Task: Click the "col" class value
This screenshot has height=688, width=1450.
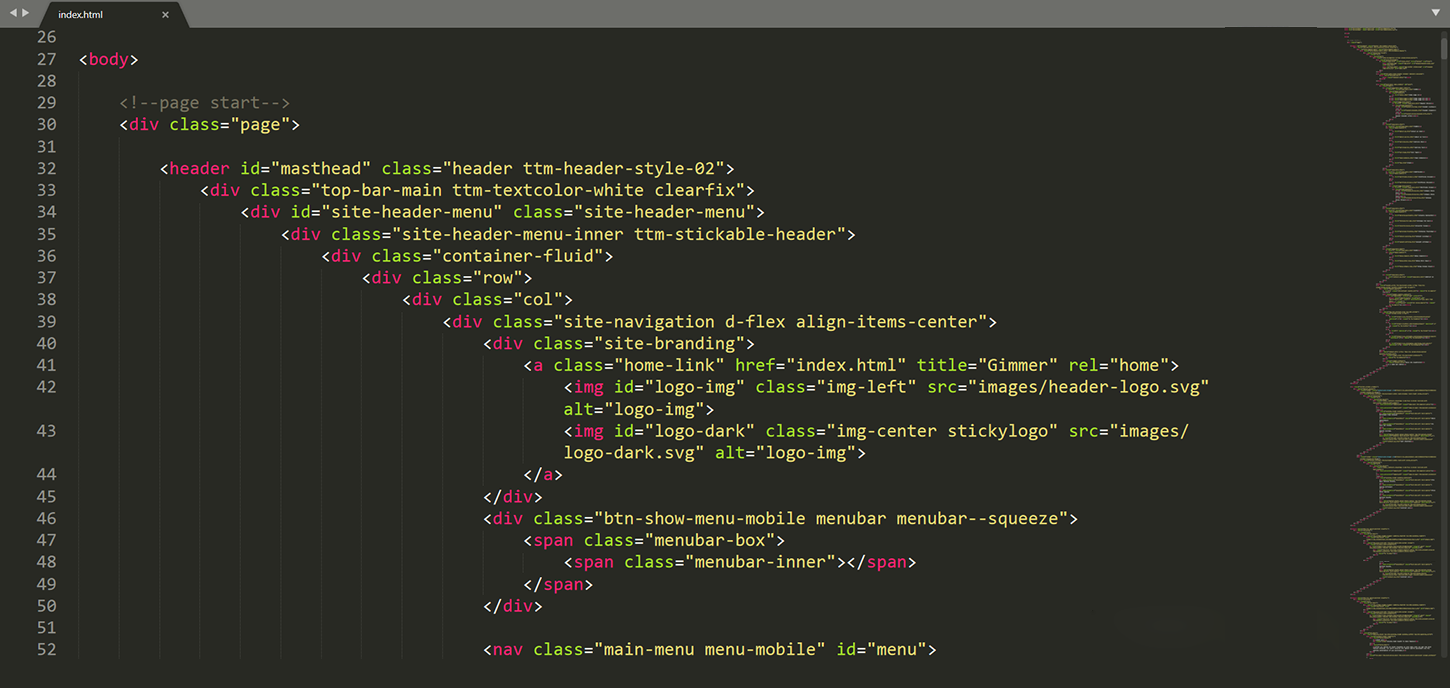Action: [538, 300]
